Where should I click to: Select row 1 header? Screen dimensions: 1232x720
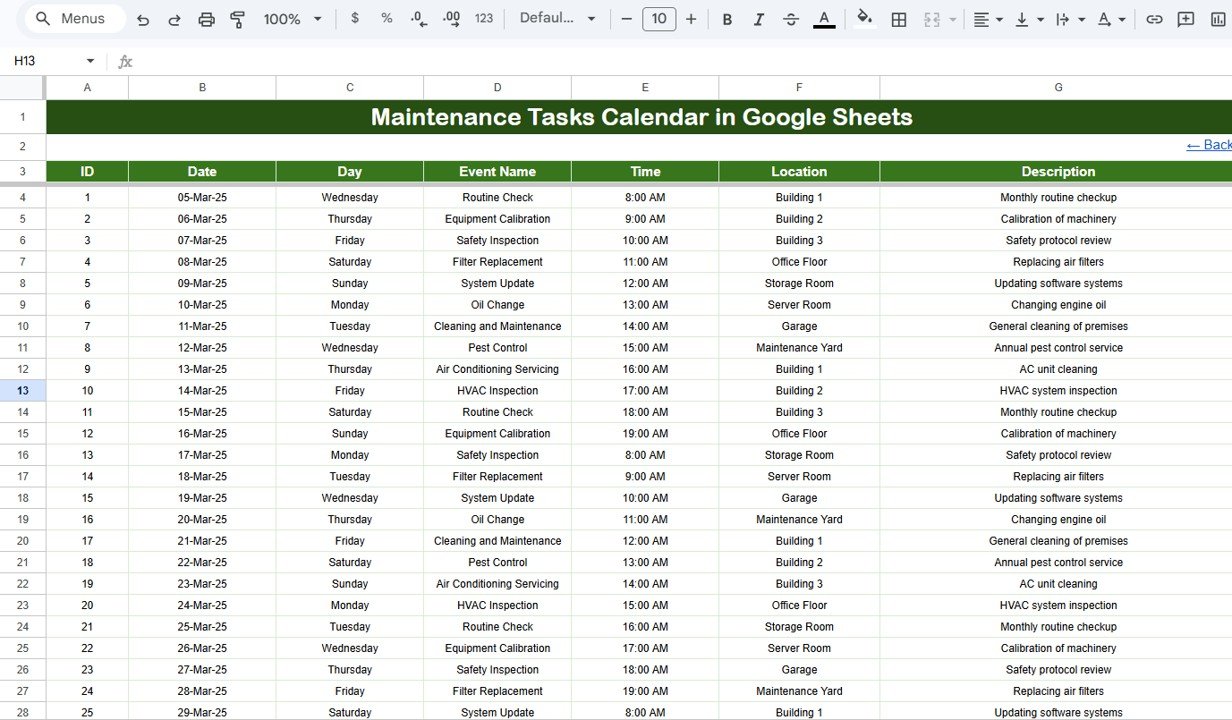point(22,117)
